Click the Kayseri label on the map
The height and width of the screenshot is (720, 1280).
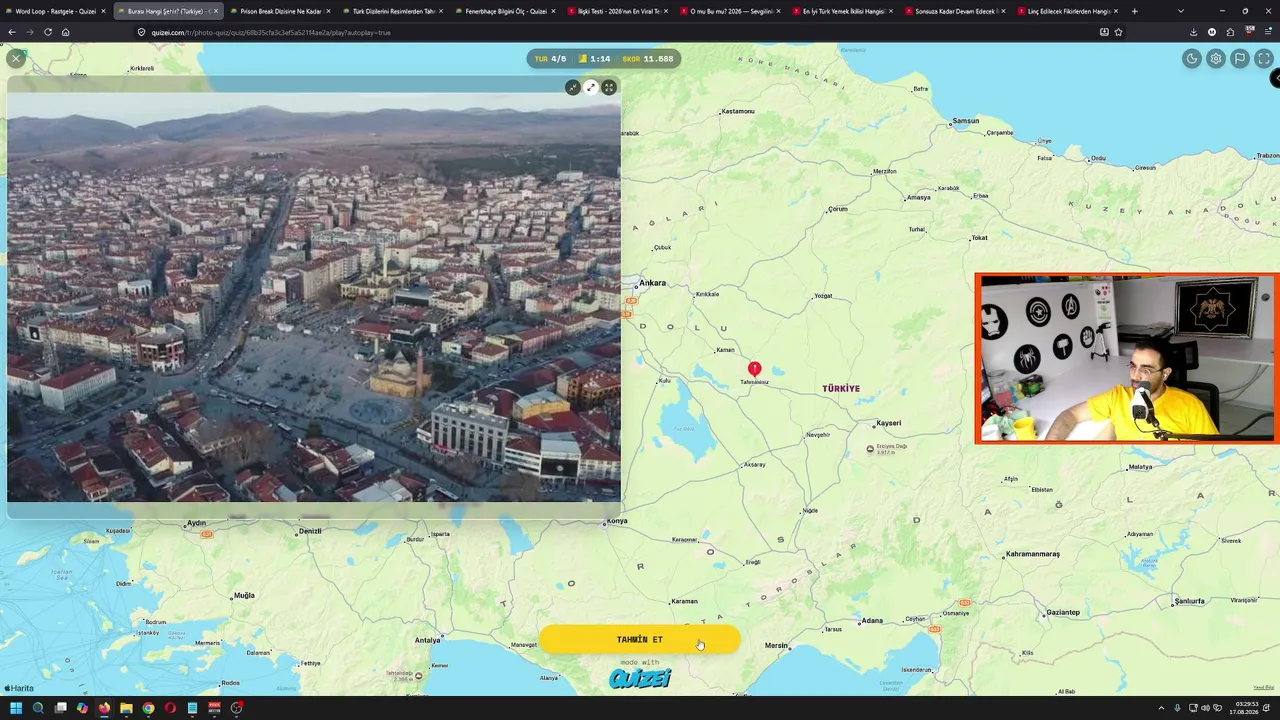coord(888,423)
